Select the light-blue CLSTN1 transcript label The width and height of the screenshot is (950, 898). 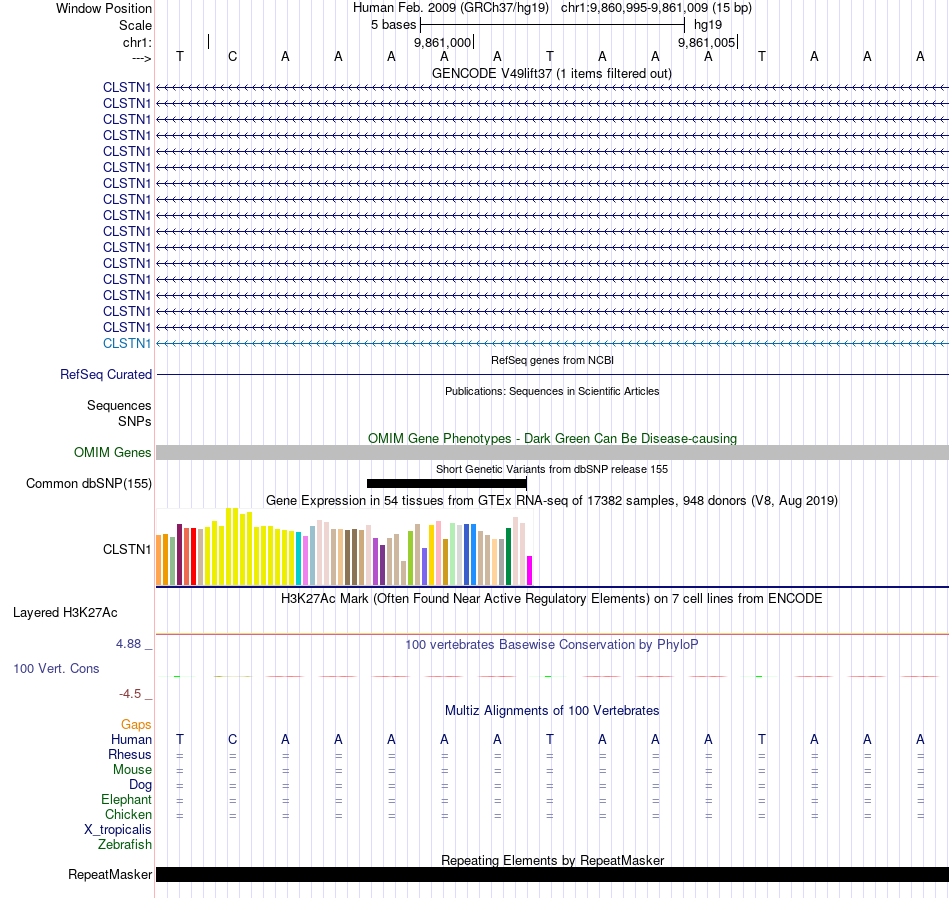coord(127,344)
